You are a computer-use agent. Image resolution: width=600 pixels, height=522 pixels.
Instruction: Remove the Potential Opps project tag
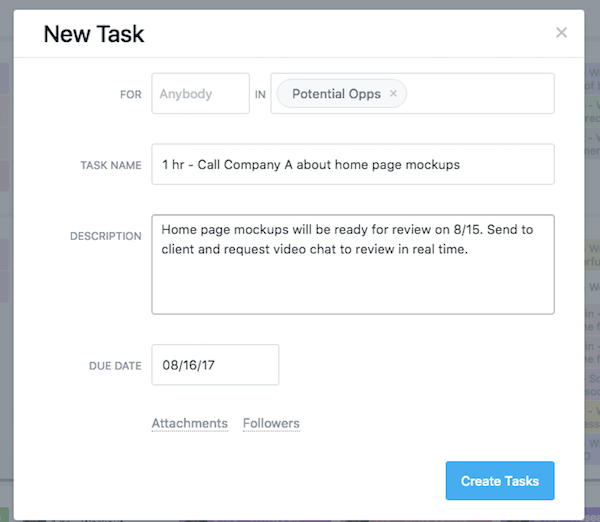click(x=393, y=94)
